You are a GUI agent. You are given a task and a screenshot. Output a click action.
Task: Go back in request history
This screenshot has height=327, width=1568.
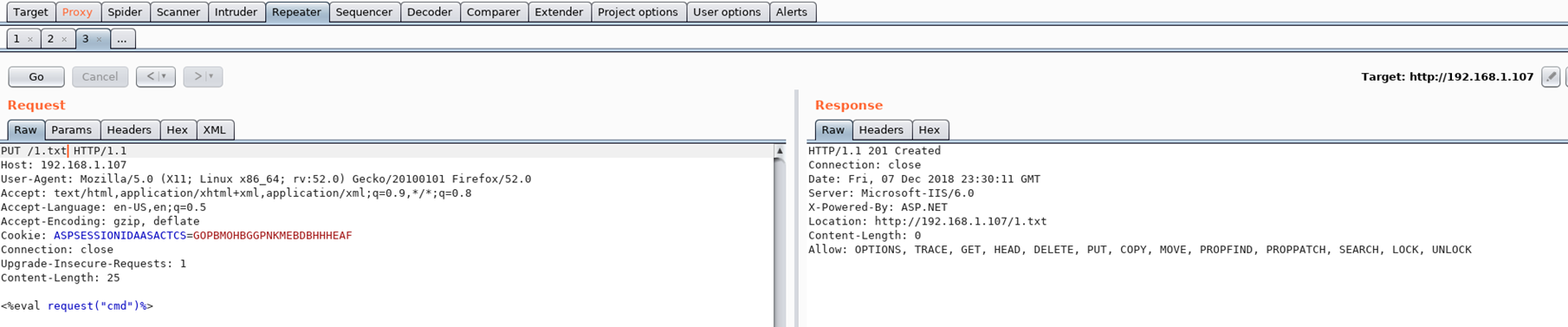(x=156, y=76)
